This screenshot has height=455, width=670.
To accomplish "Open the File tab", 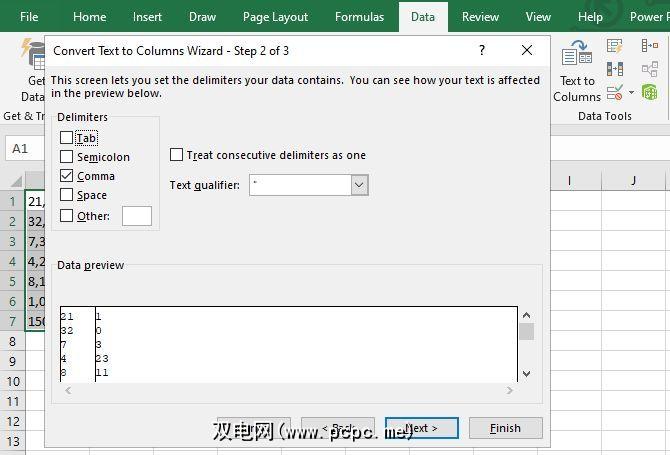I will (29, 17).
